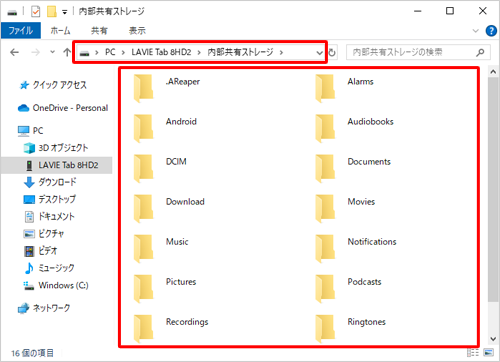Switch to the 表示 ribbon tab
The width and height of the screenshot is (500, 362).
(x=137, y=31)
